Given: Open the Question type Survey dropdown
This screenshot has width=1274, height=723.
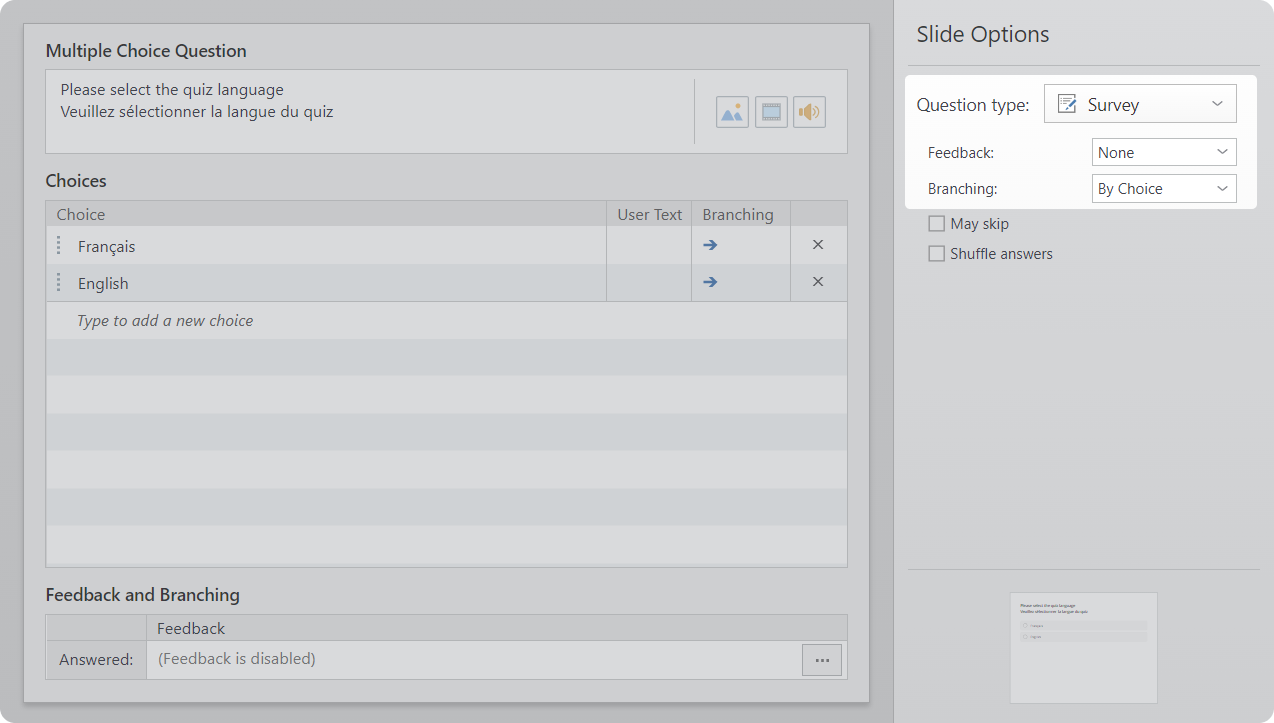Looking at the screenshot, I should tap(1140, 104).
